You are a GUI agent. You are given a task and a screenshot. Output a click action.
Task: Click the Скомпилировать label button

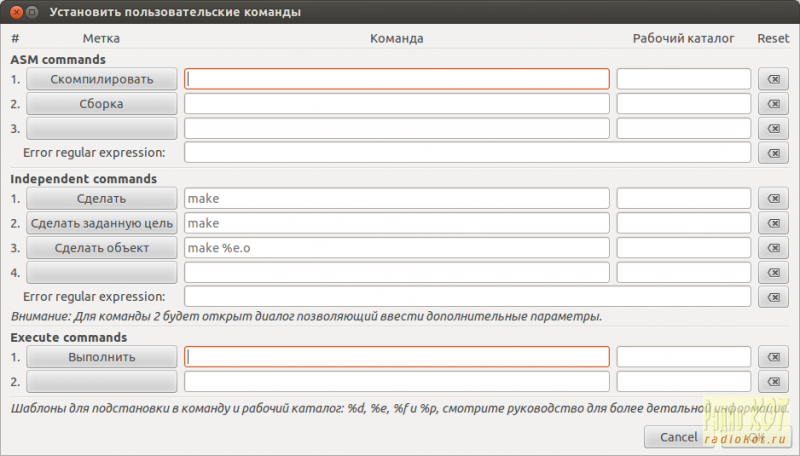[102, 79]
